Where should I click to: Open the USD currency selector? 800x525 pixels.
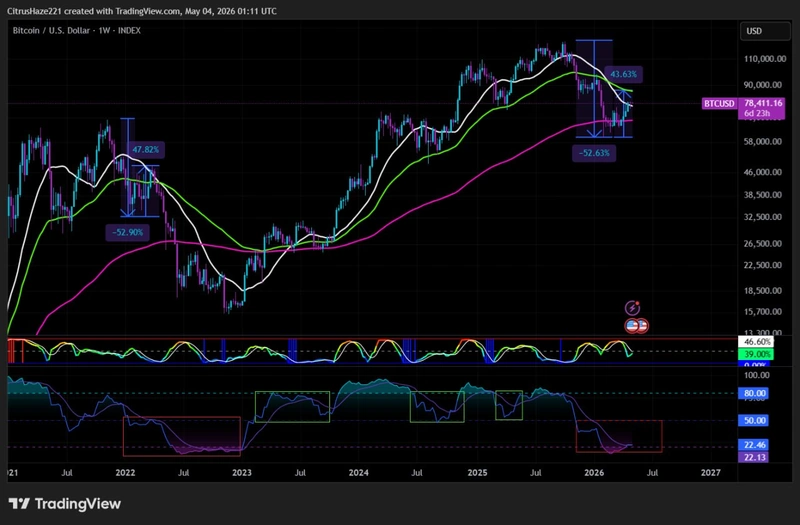point(764,31)
